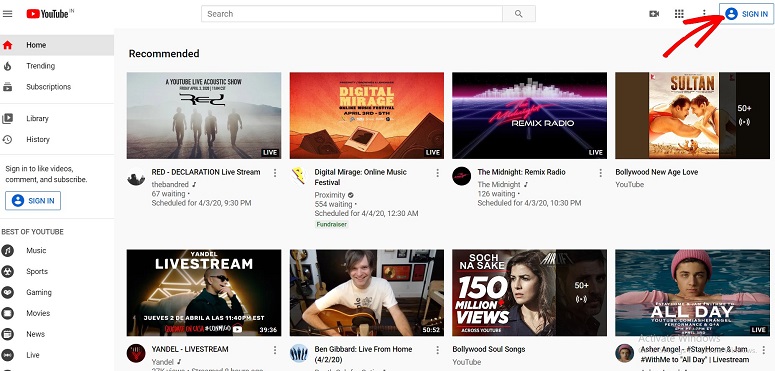The image size is (775, 371).
Task: Open options menu for YANDEL - LIVESTREAM
Action: 275,350
